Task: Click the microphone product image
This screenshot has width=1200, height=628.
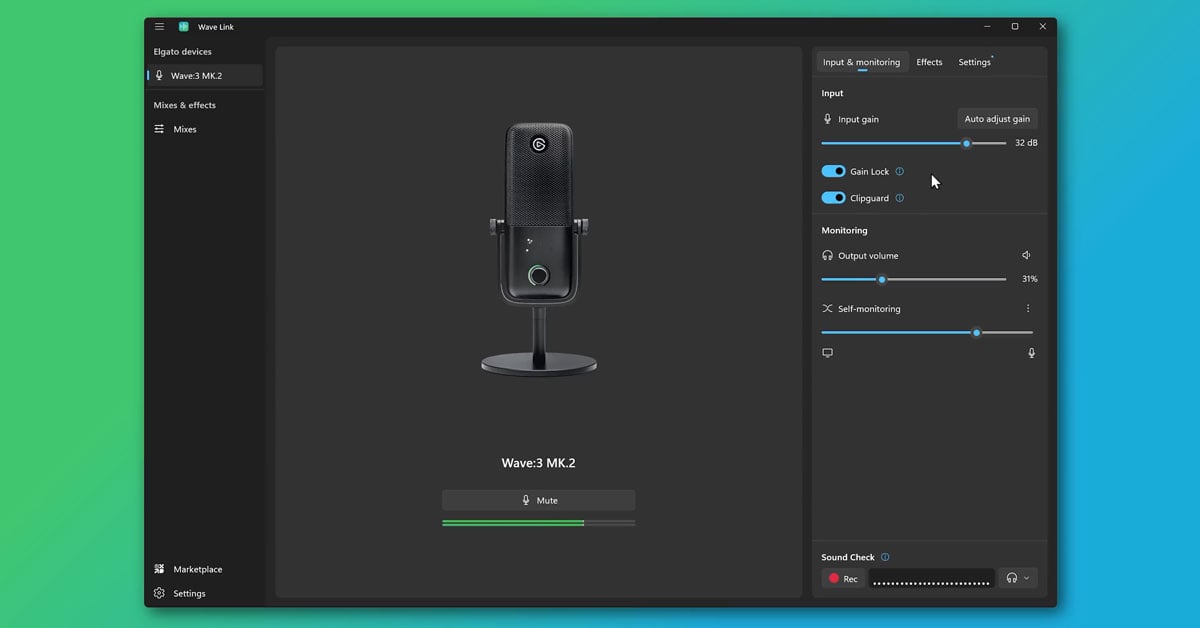Action: 538,248
